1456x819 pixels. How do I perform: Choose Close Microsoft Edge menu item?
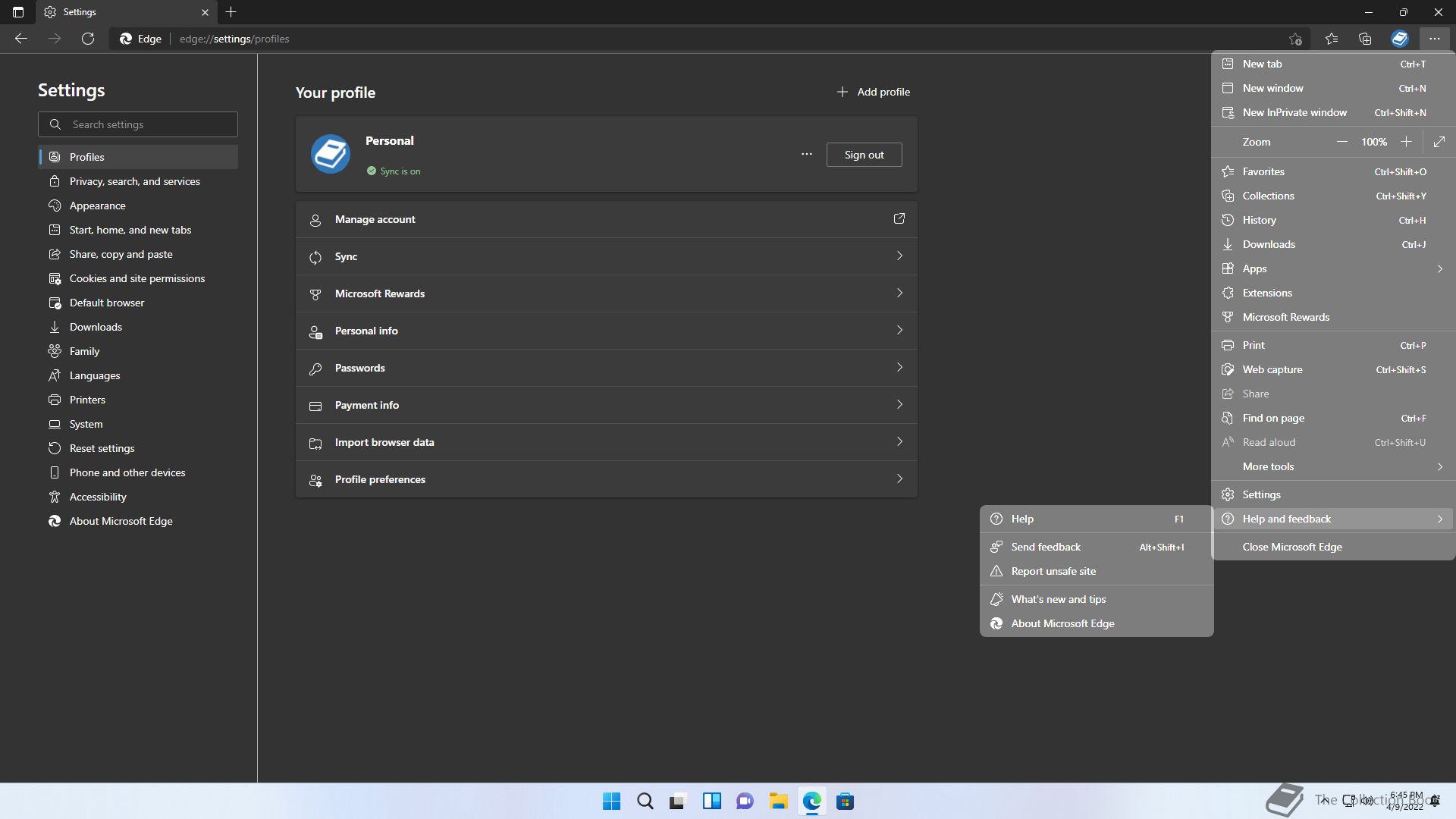pos(1333,547)
